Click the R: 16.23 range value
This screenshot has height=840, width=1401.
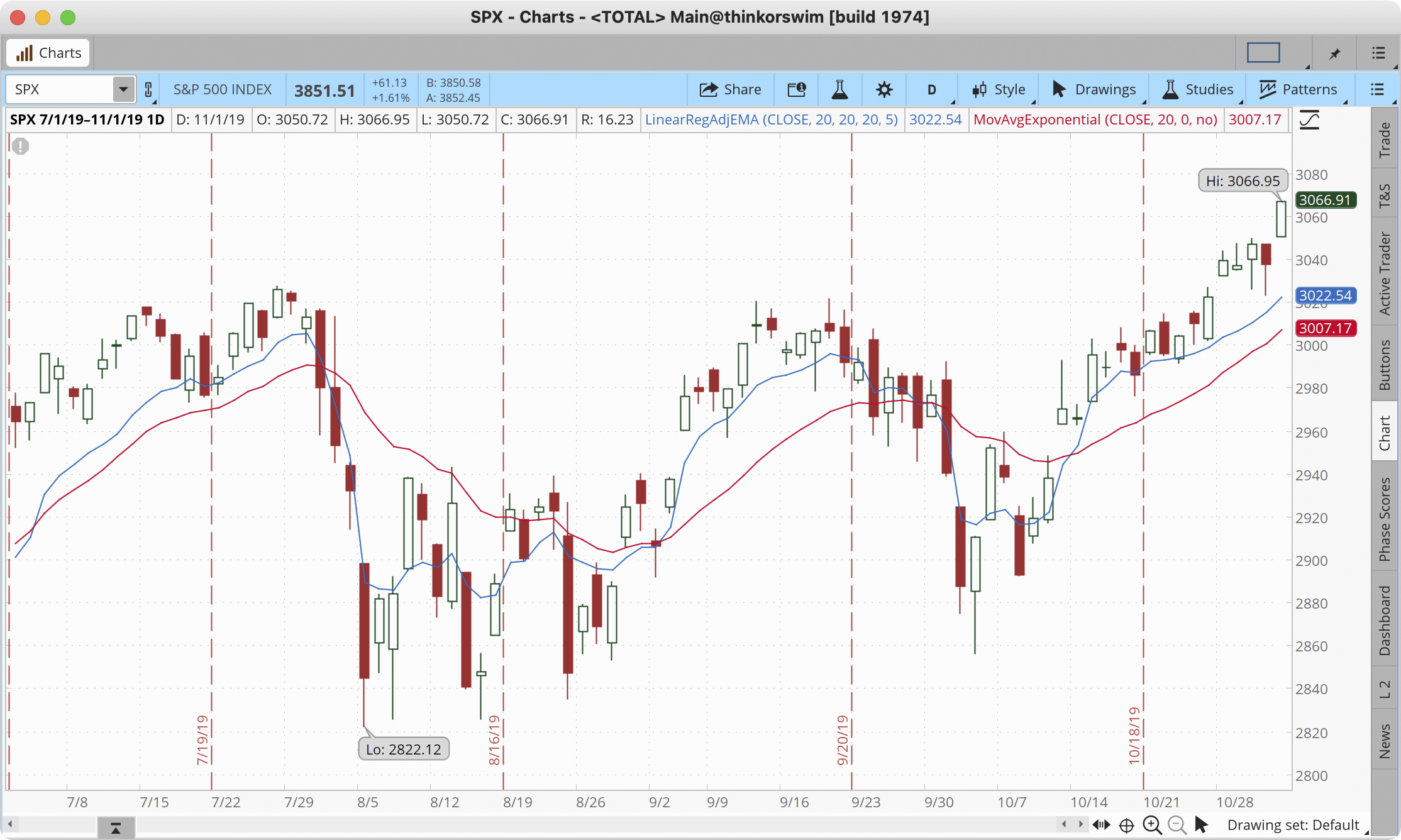(x=607, y=119)
